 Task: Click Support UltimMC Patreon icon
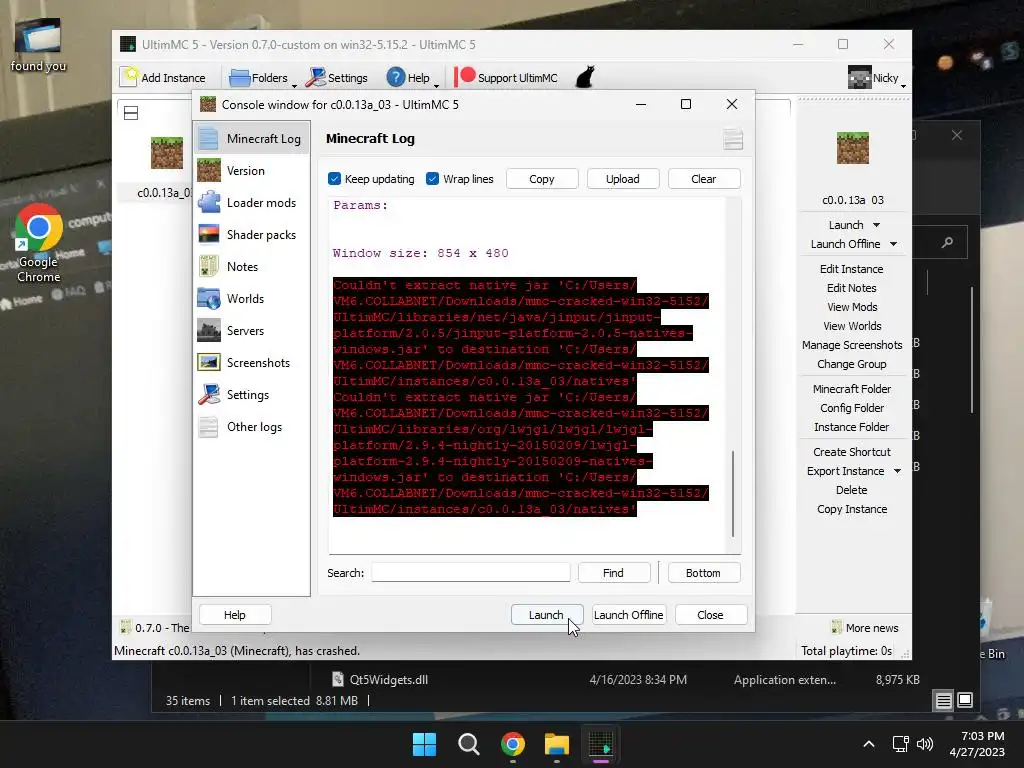465,76
